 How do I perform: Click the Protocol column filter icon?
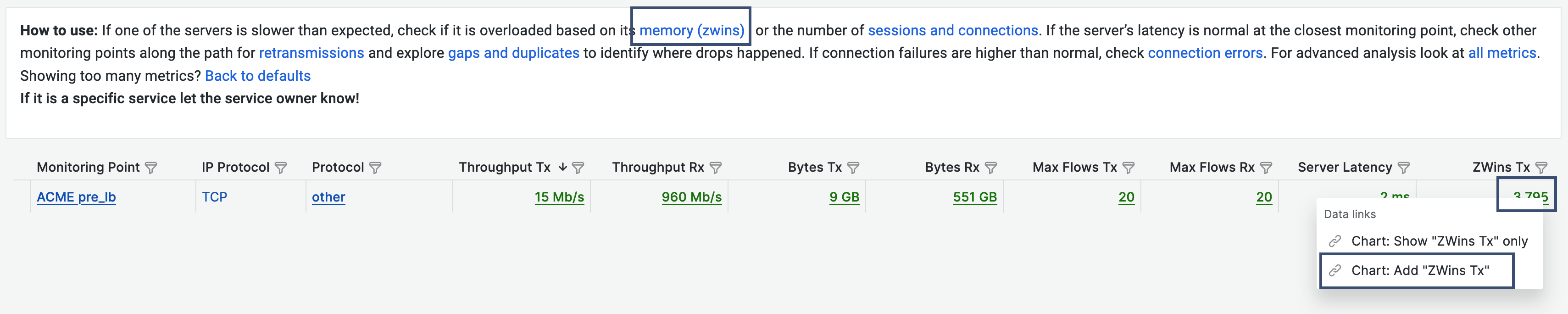tap(376, 168)
